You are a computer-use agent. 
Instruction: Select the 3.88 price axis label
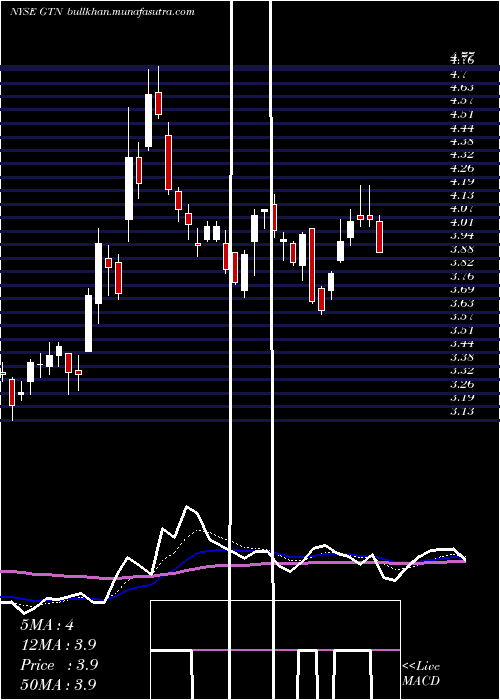(462, 249)
